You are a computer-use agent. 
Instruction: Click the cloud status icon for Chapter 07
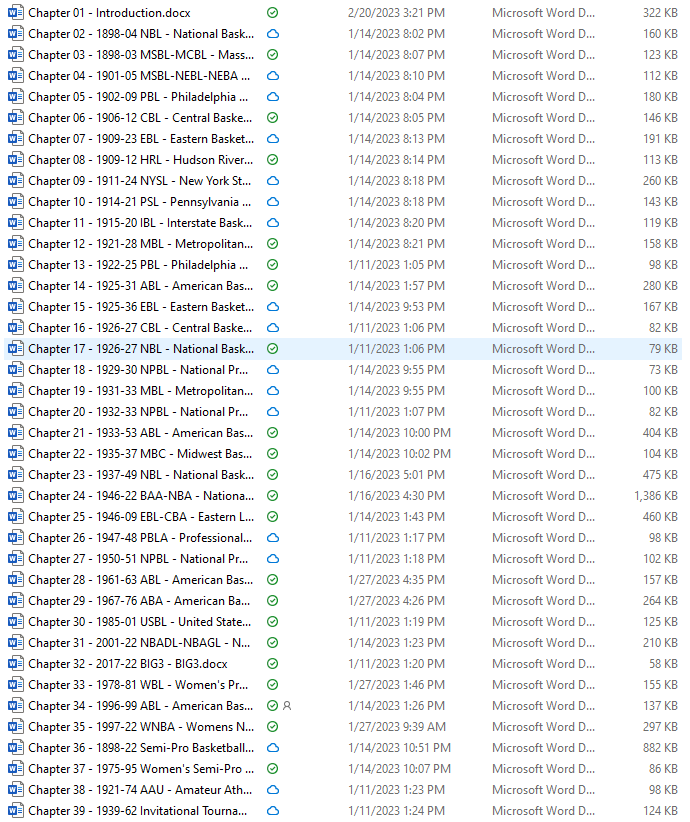click(273, 139)
